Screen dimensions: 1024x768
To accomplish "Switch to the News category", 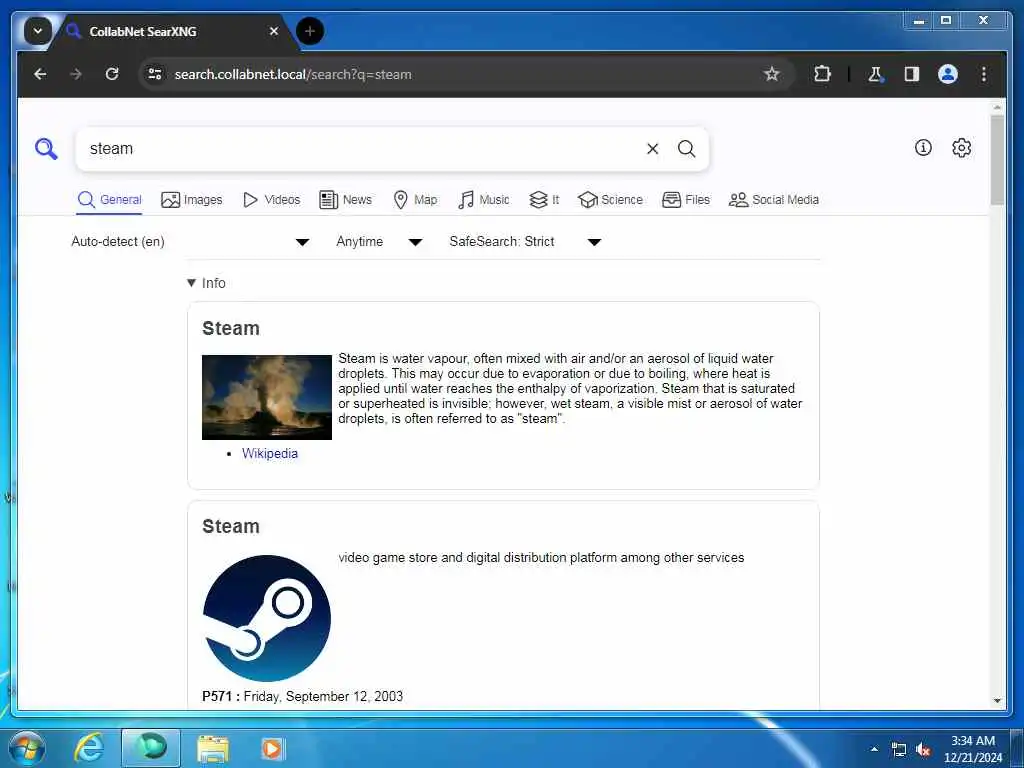I will 345,200.
